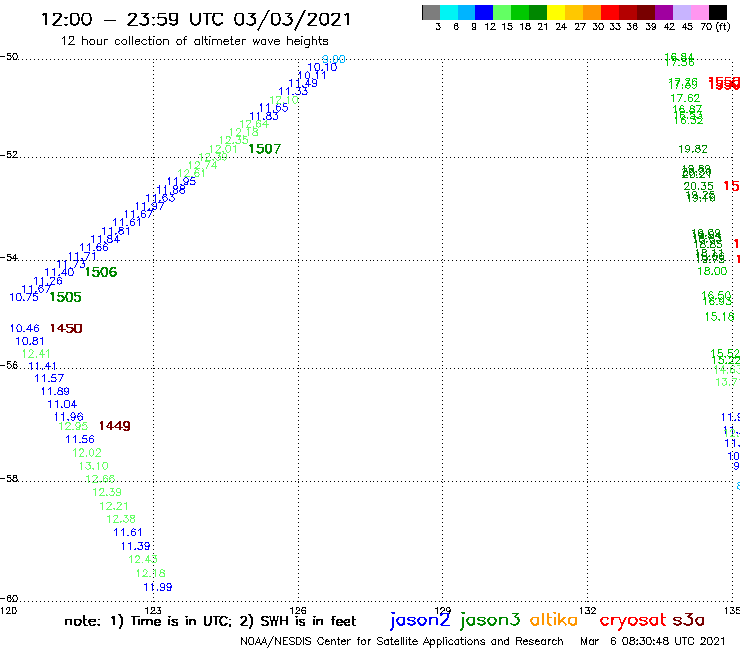Click the wave height value '11.89'

[x=55, y=391]
